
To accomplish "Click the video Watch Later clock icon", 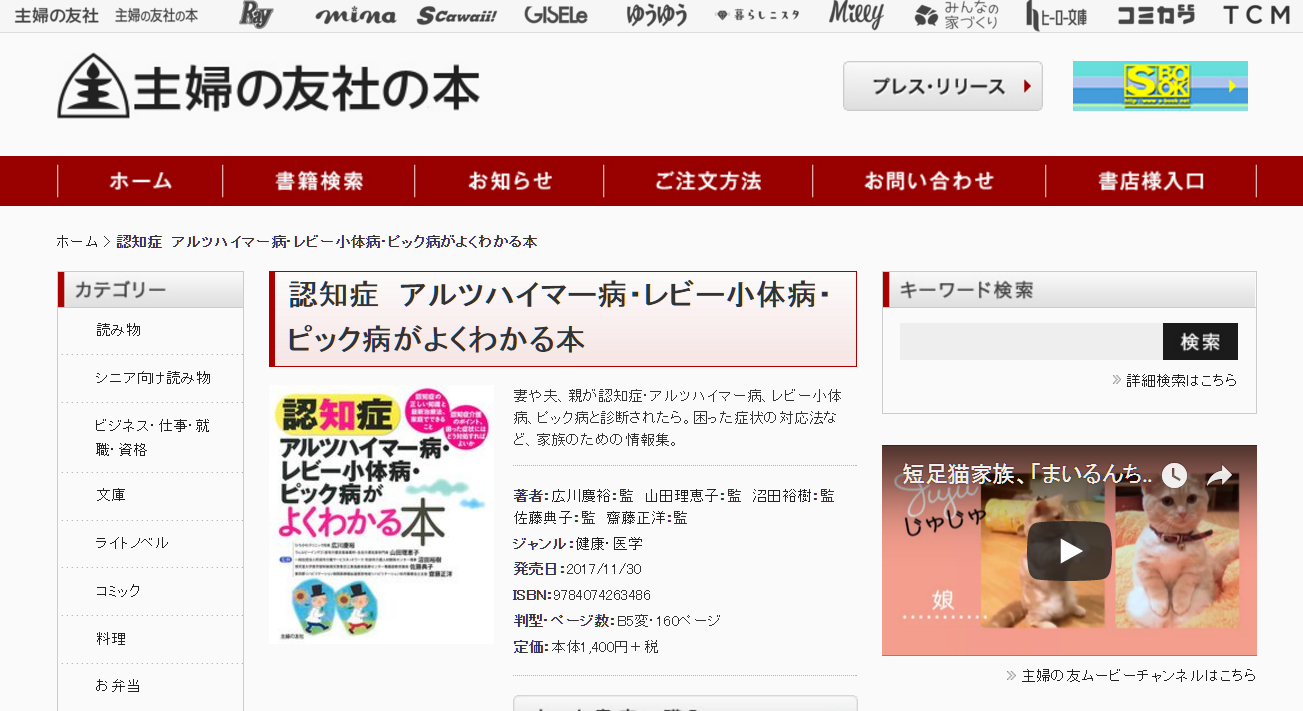I will coord(1174,475).
